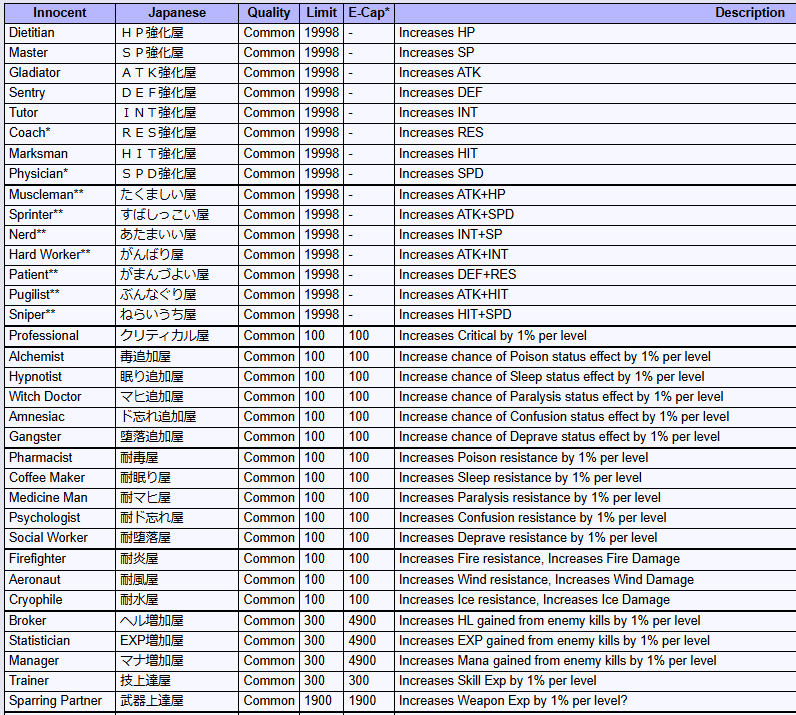Screen dimensions: 796x715
Task: Click the Coffee Maker cell
Action: tap(60, 478)
